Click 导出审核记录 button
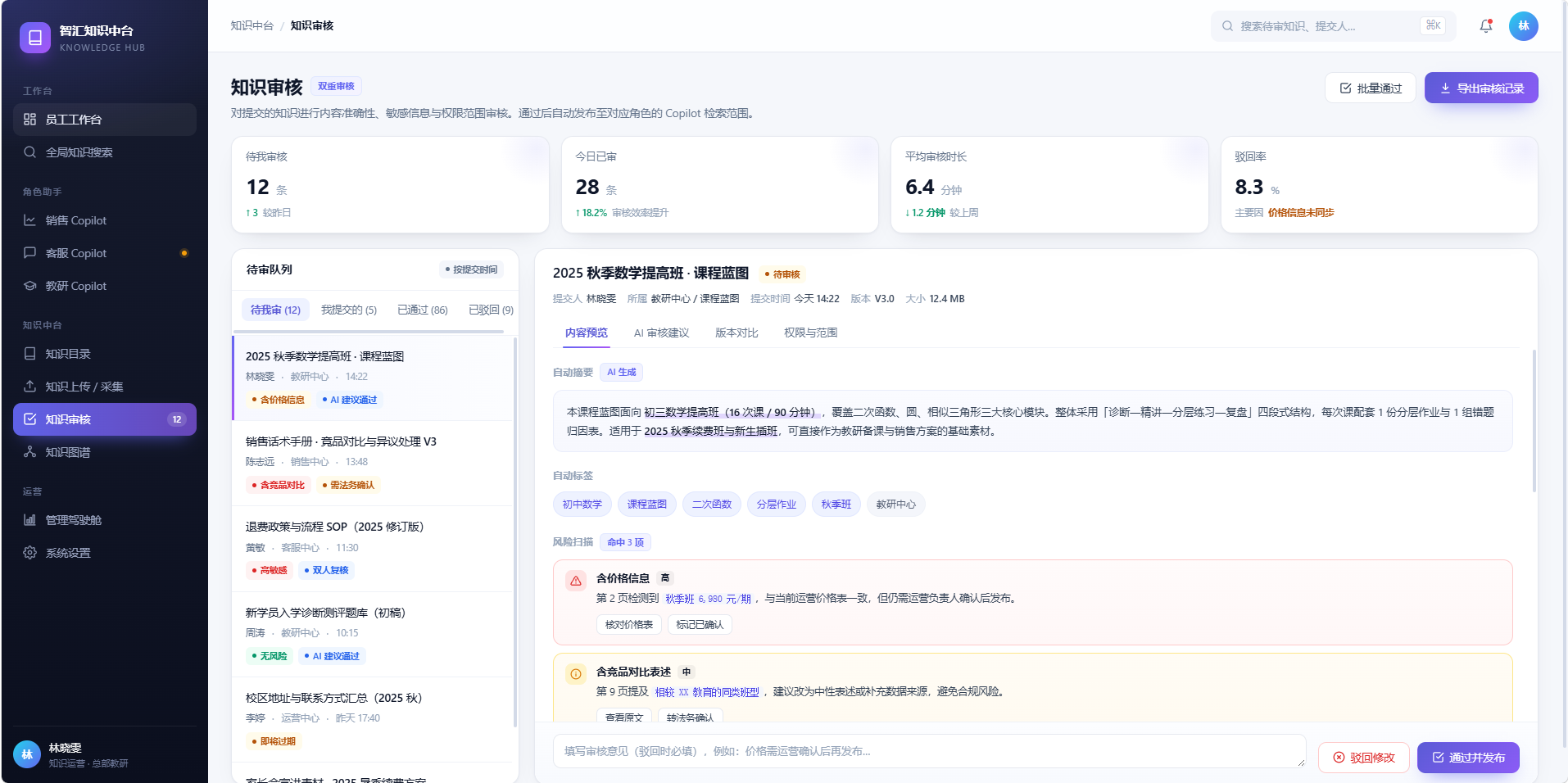1568x783 pixels. tap(1481, 88)
